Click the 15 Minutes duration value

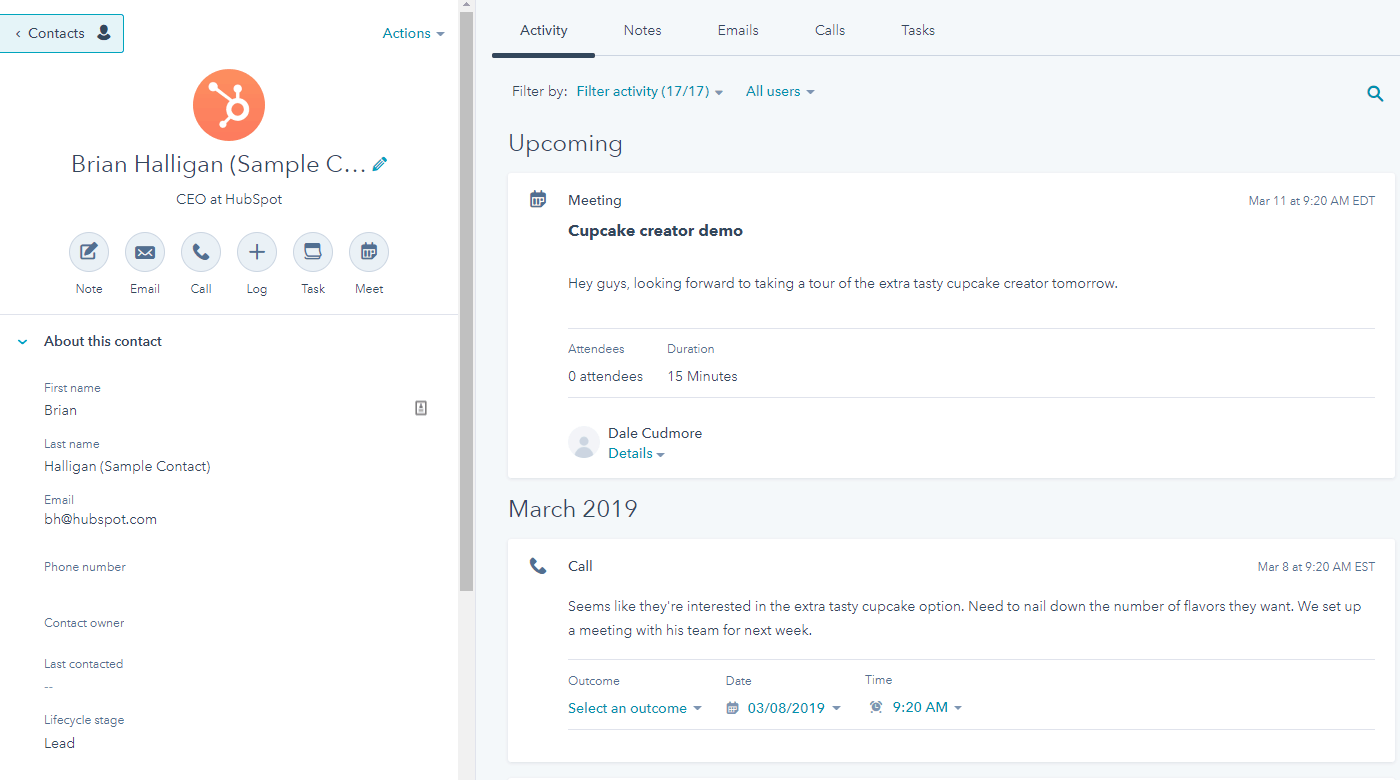[x=702, y=376]
